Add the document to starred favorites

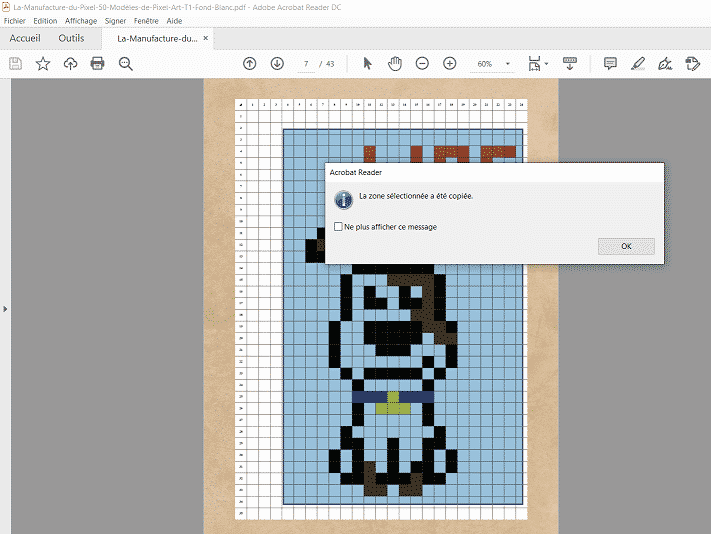pyautogui.click(x=43, y=63)
